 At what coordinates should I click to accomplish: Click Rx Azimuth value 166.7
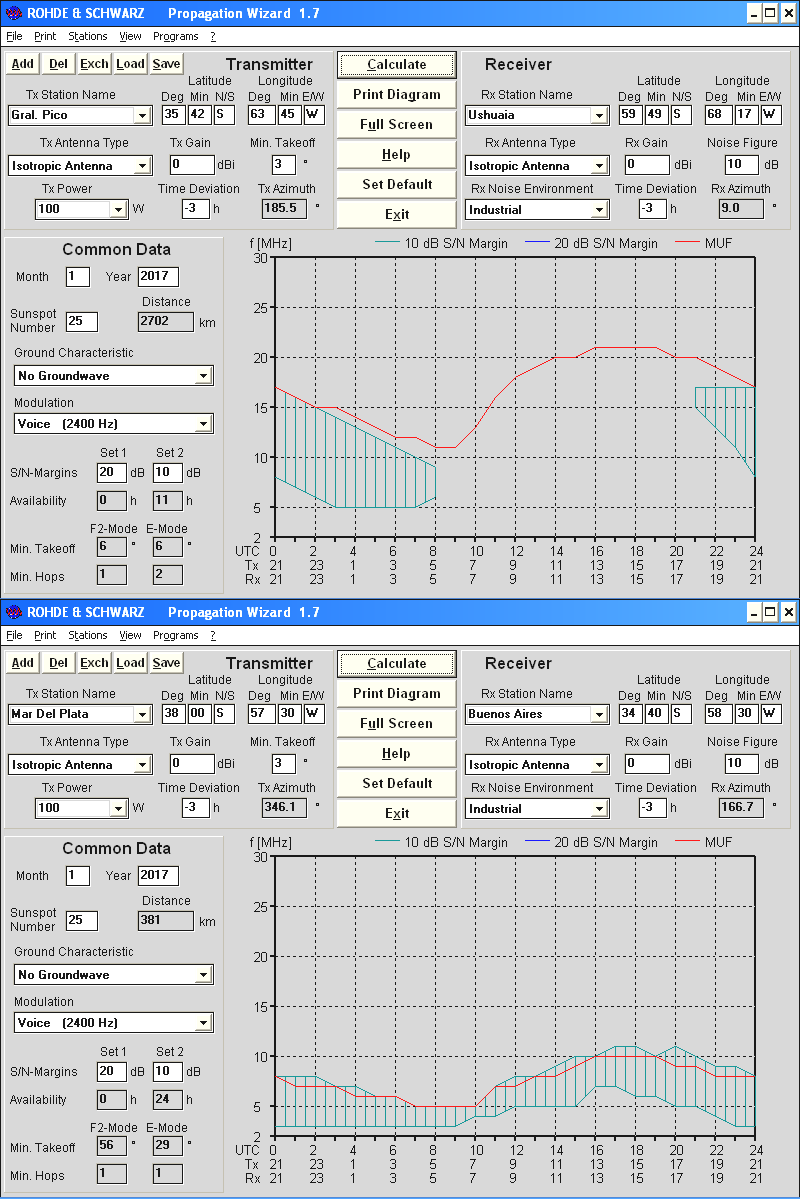click(x=741, y=807)
